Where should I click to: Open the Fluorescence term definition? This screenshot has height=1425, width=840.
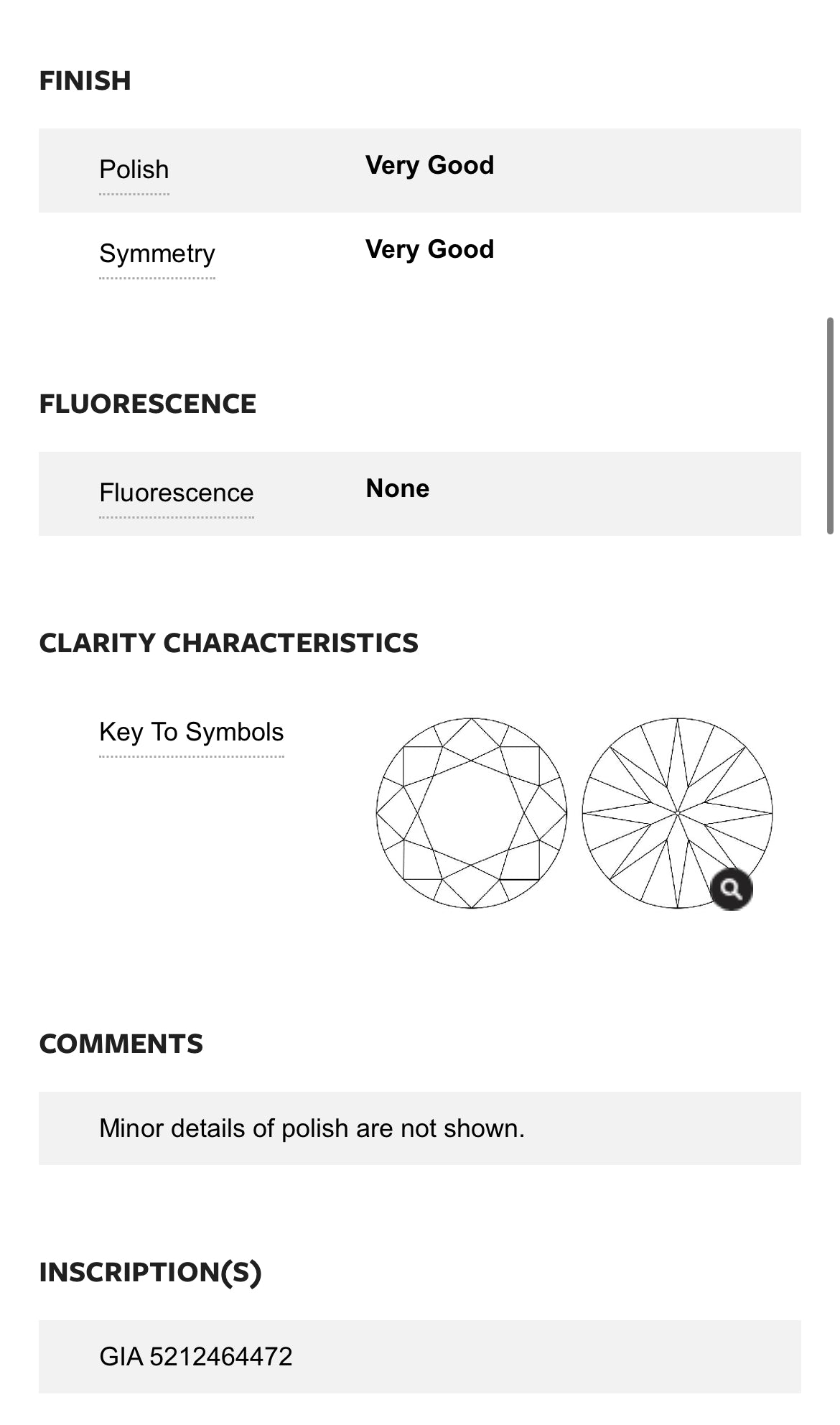(177, 493)
